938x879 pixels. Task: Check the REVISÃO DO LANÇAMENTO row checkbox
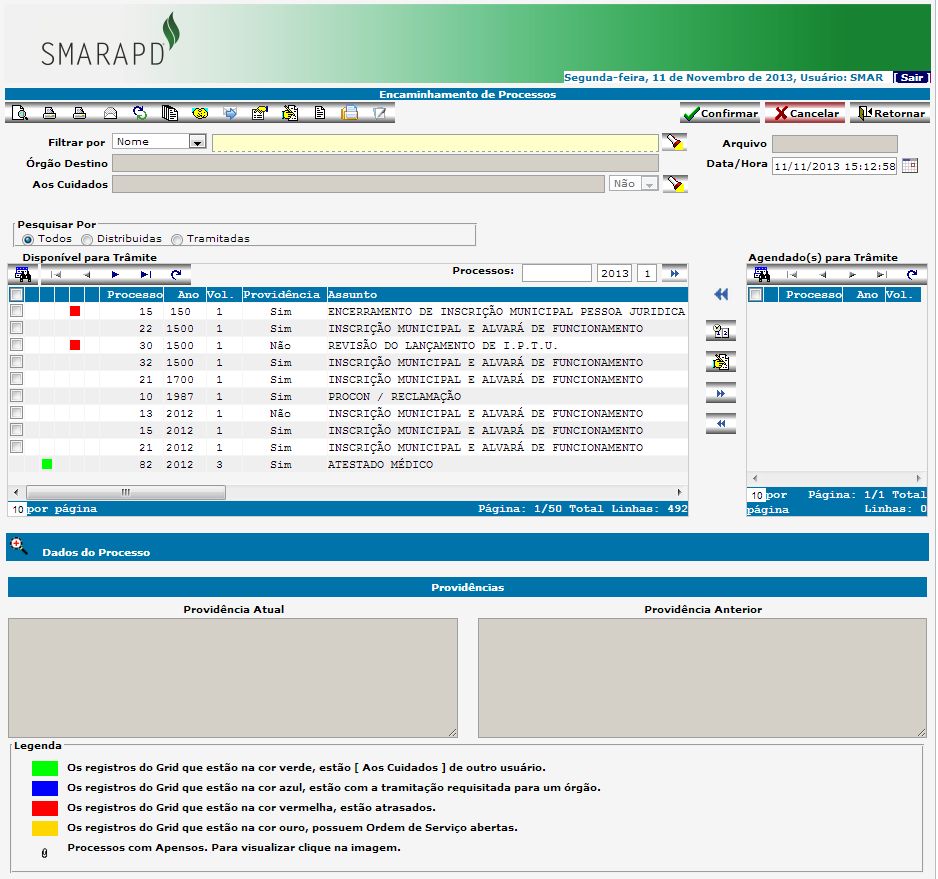tap(16, 345)
